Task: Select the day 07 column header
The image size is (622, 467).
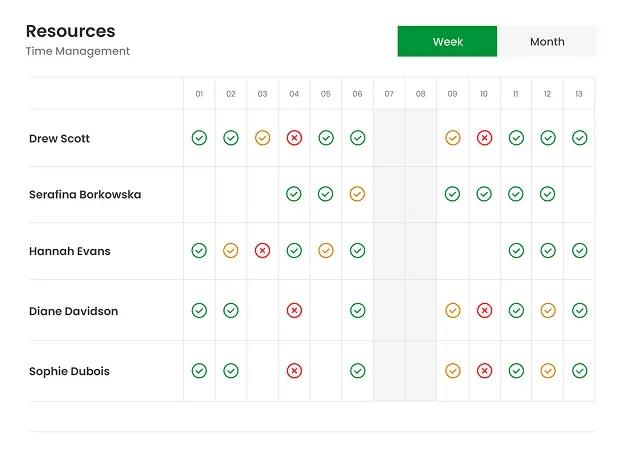Action: point(389,94)
